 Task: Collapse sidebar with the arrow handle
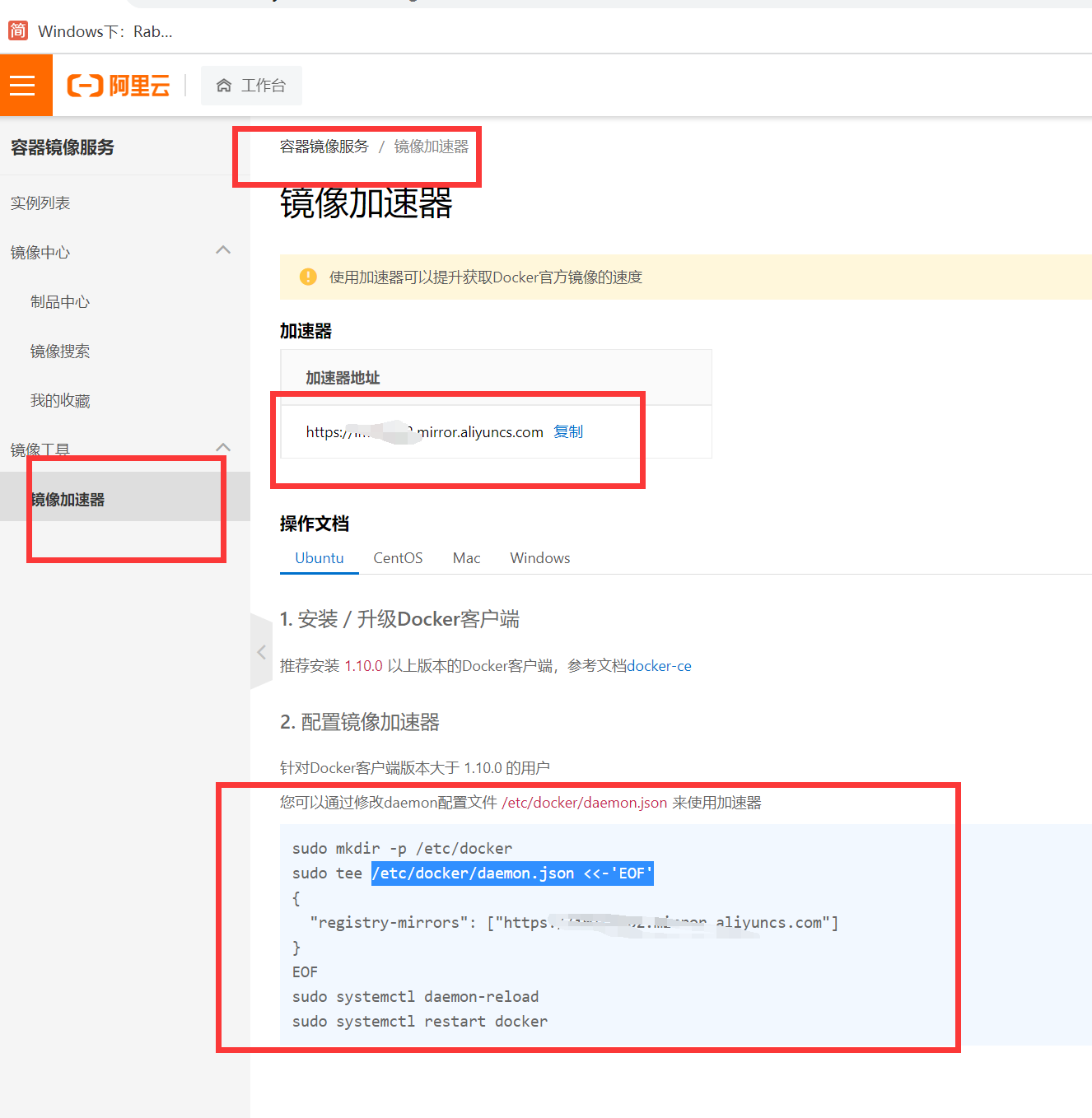point(261,652)
